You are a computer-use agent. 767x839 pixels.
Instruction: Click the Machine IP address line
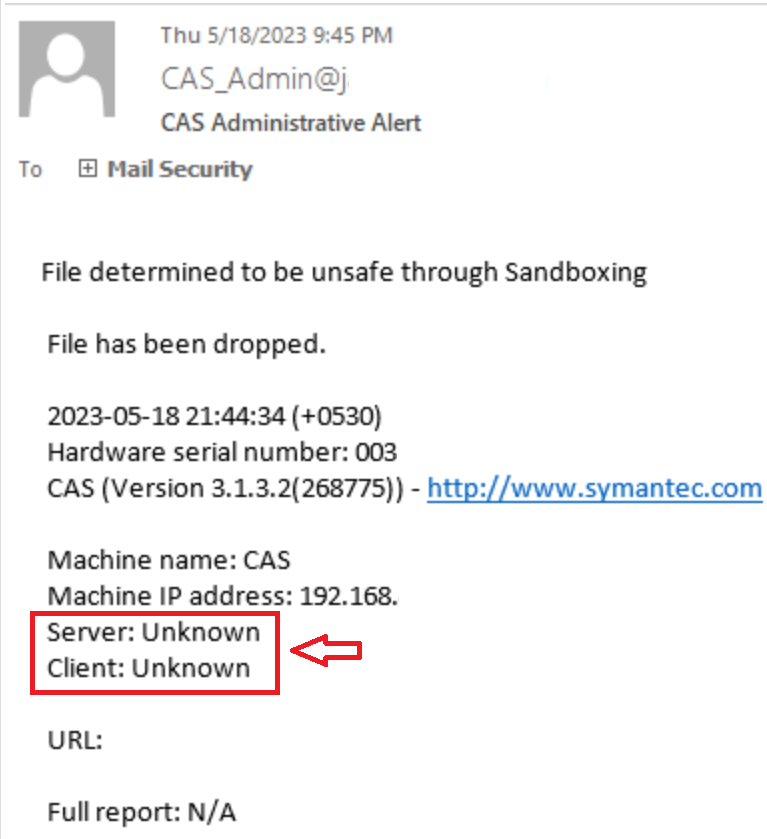[x=222, y=596]
